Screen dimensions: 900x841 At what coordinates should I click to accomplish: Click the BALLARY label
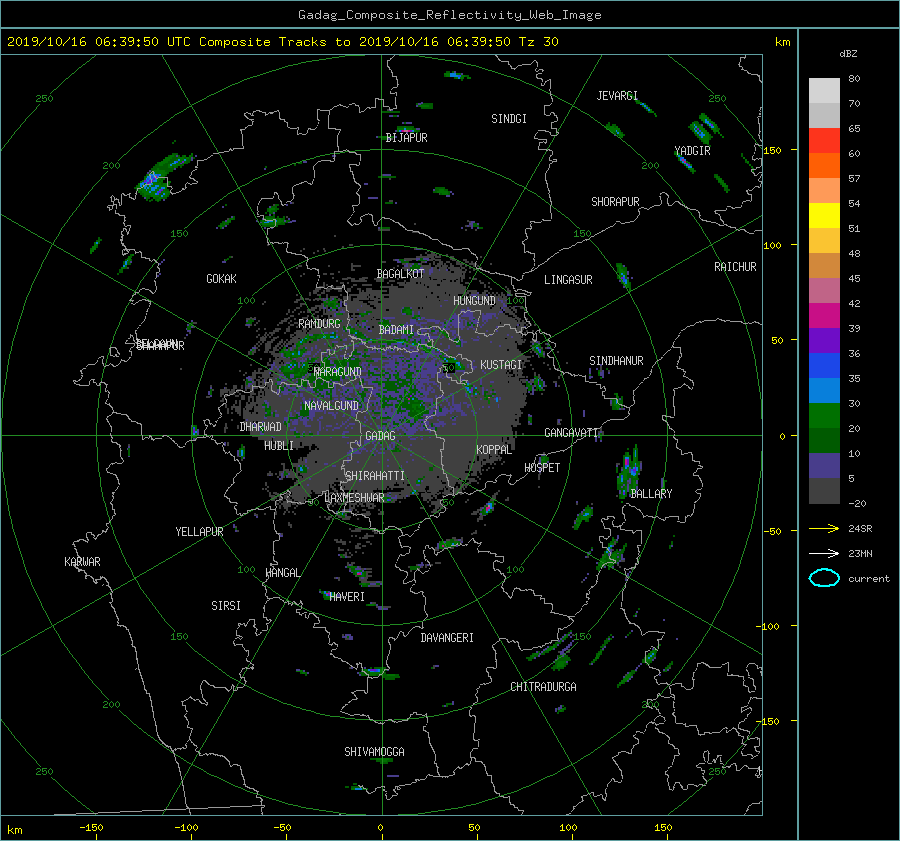pos(651,494)
